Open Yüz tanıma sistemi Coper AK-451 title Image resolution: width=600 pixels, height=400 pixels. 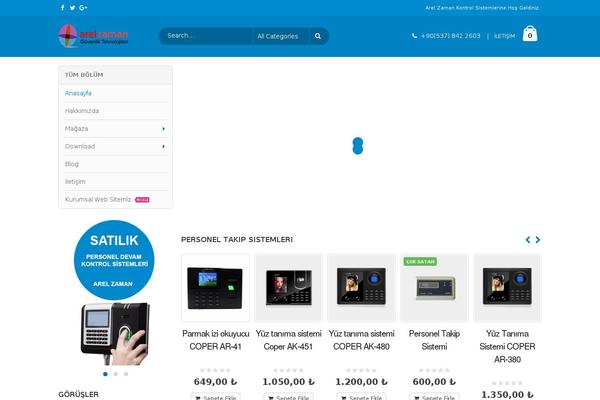coord(288,340)
